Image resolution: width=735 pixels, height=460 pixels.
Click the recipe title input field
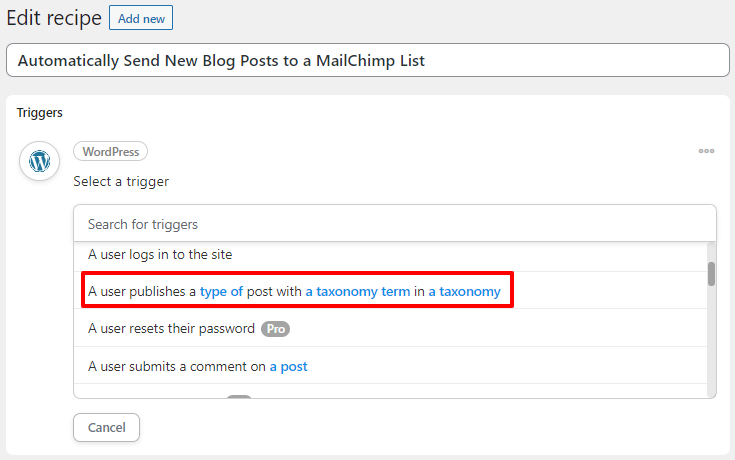pyautogui.click(x=368, y=60)
